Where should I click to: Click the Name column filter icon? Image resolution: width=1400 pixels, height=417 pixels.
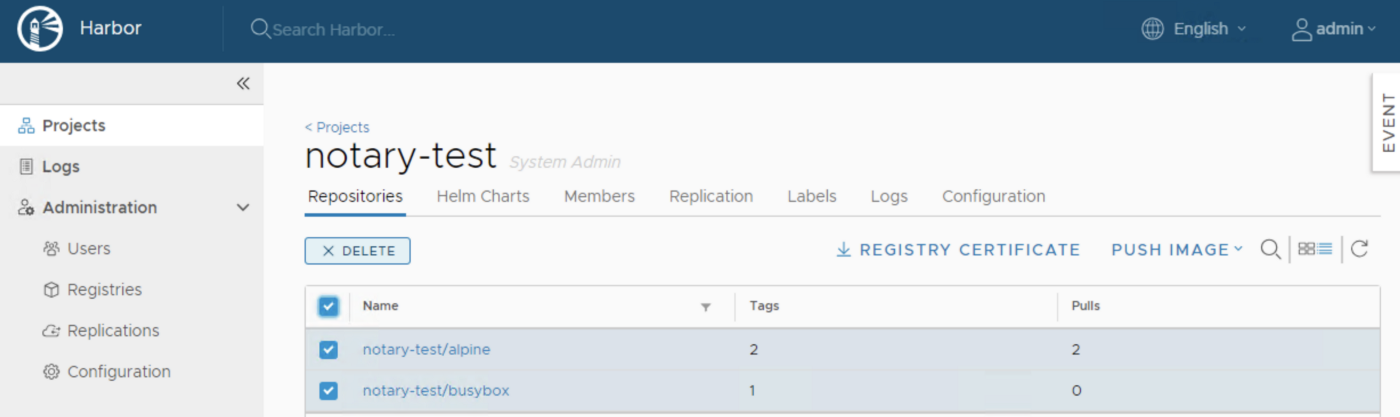tap(705, 307)
